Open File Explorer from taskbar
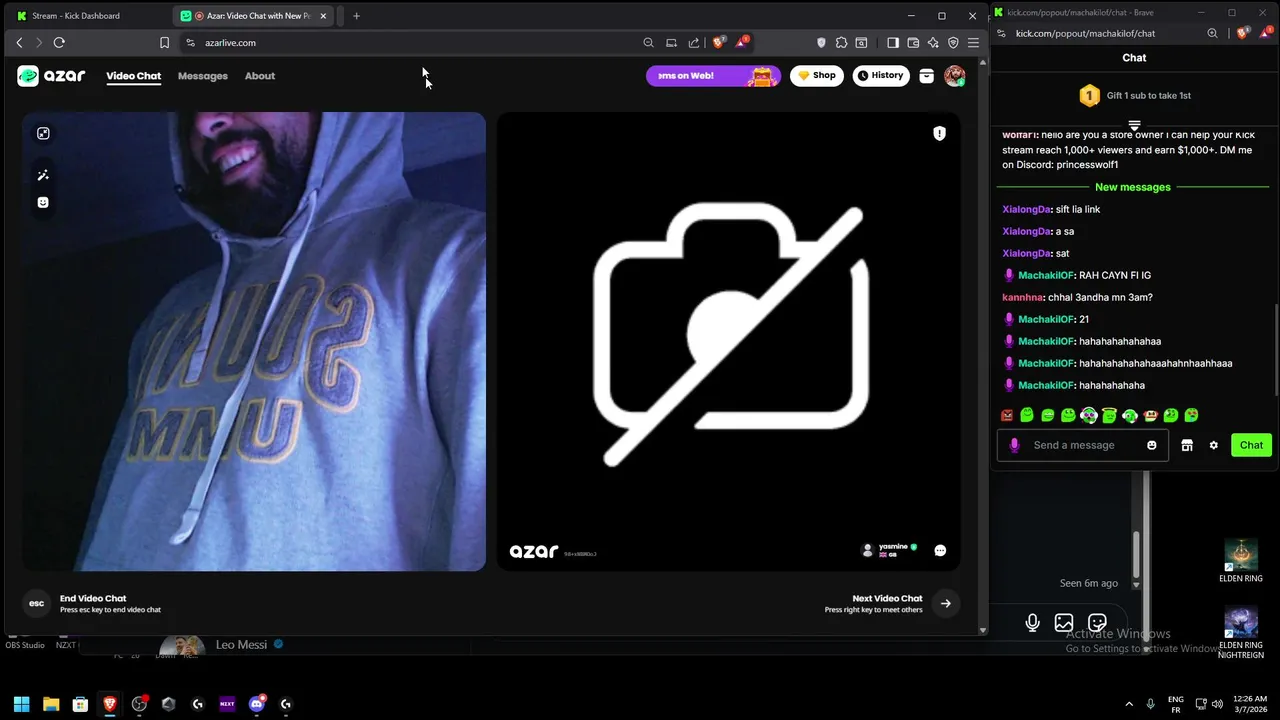 click(x=51, y=704)
